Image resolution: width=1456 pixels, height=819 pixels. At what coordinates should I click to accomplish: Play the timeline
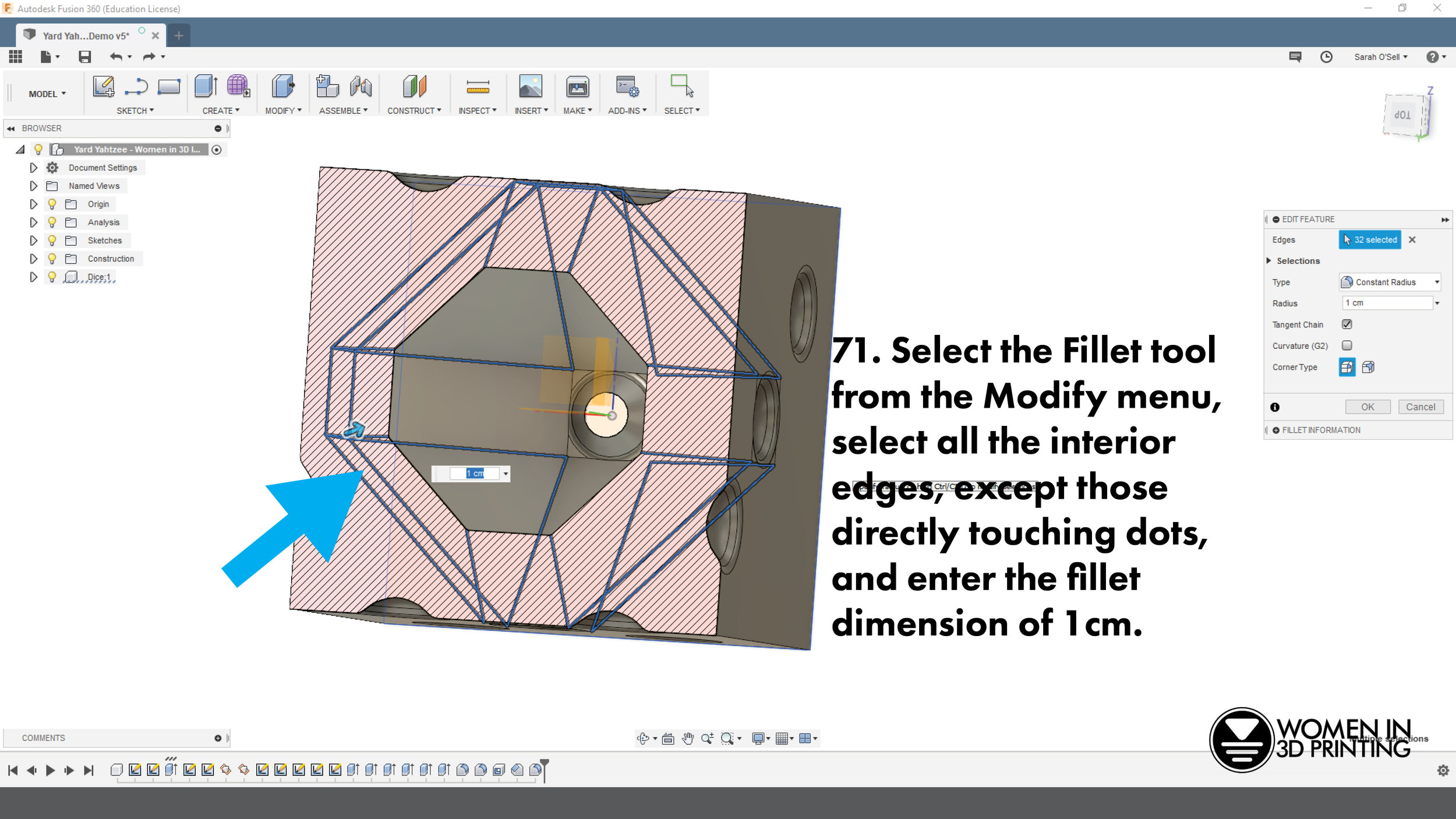[50, 770]
